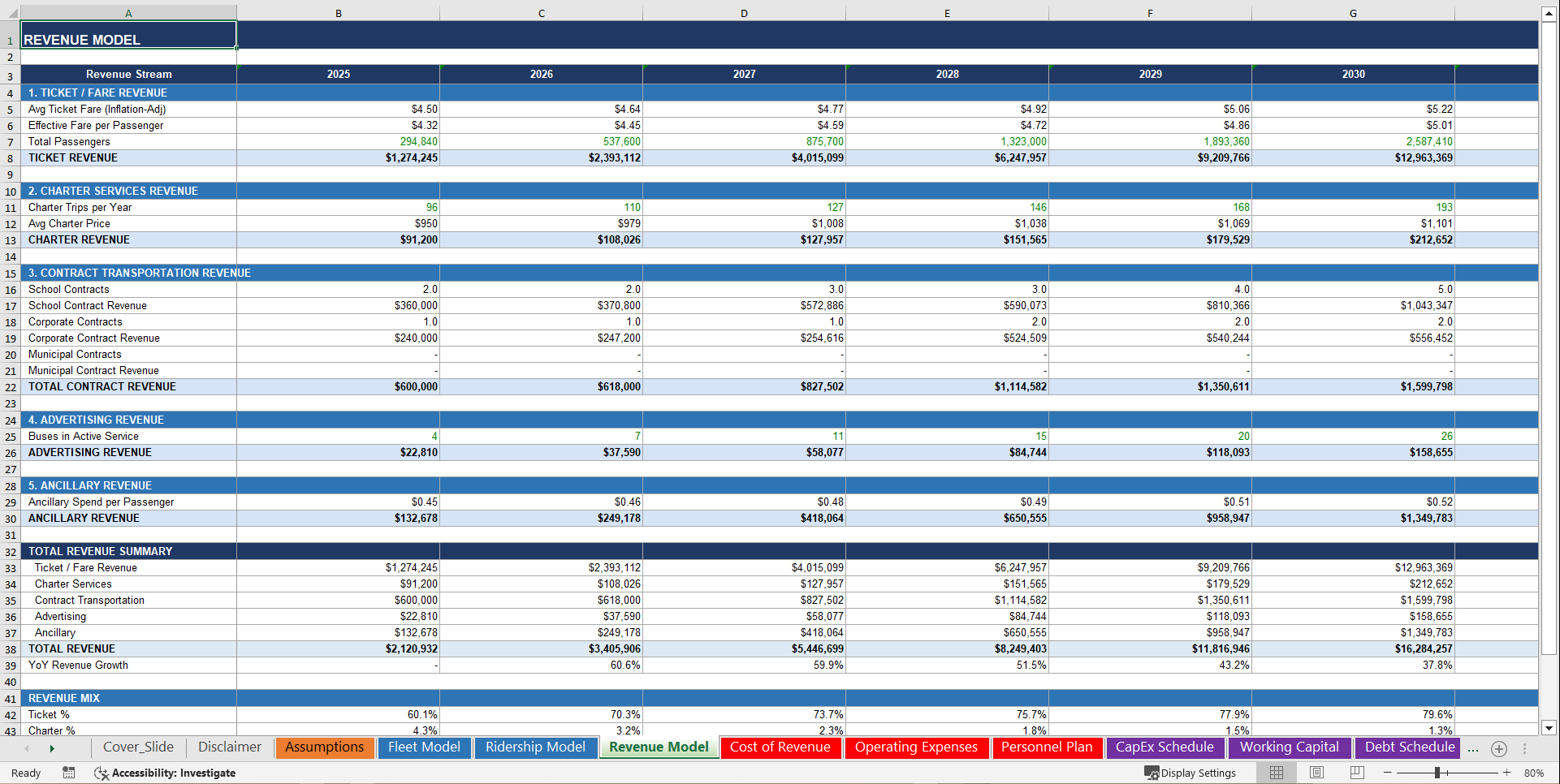
Task: Click the next sheet navigation arrow
Action: (52, 747)
